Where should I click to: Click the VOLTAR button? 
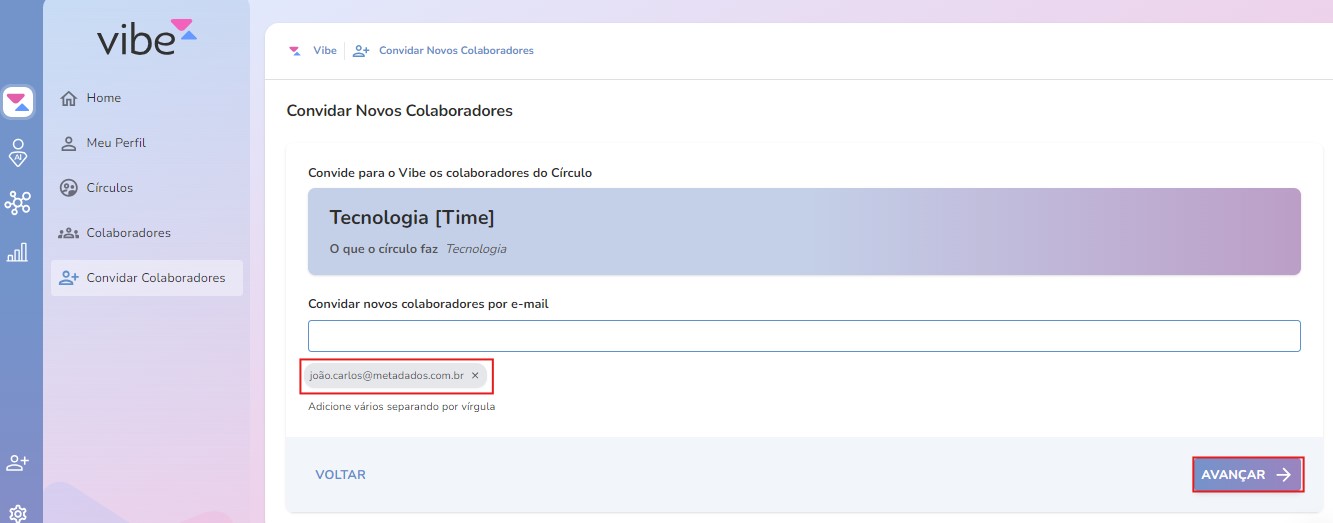click(x=340, y=475)
